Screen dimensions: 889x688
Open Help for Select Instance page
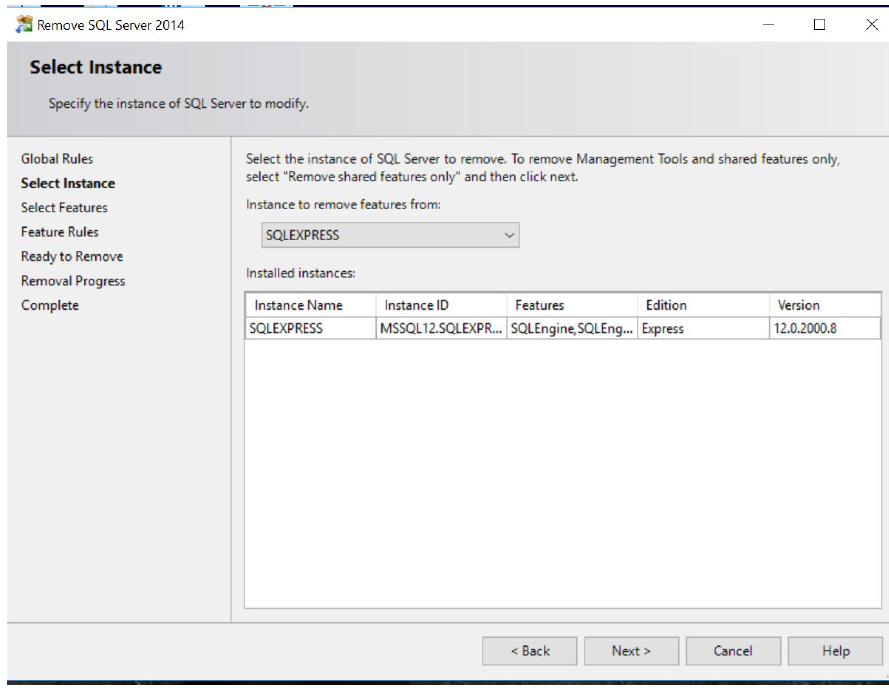coord(835,651)
